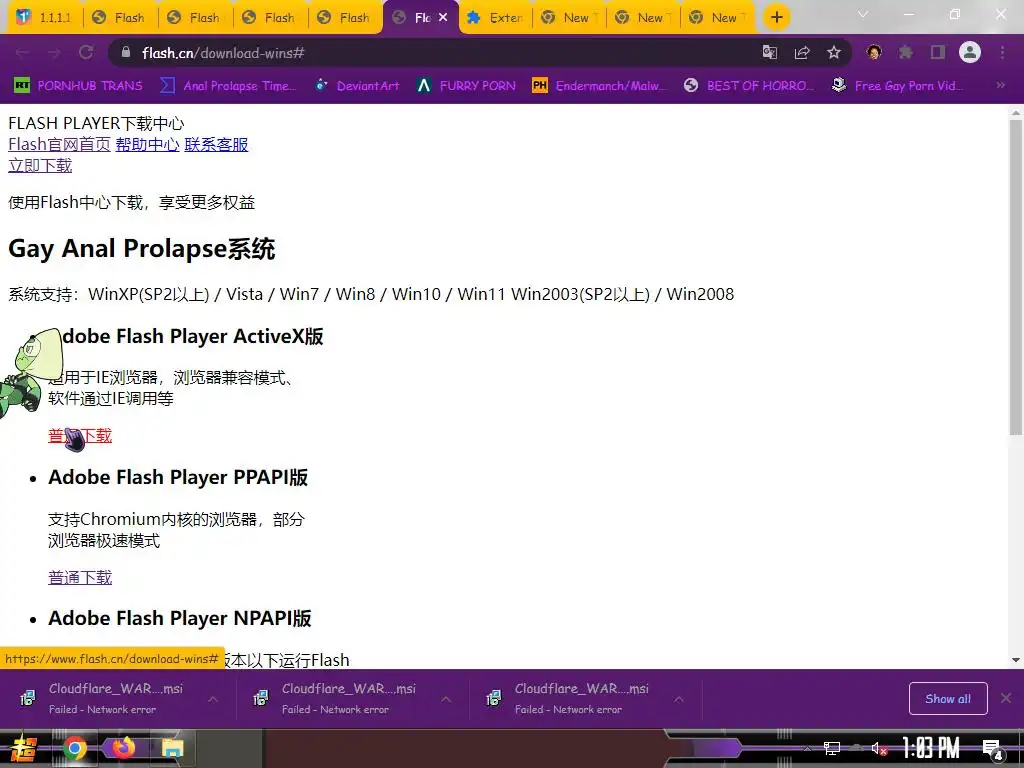Open the Start menu on the taskbar
This screenshot has width=1024, height=768.
[x=23, y=748]
